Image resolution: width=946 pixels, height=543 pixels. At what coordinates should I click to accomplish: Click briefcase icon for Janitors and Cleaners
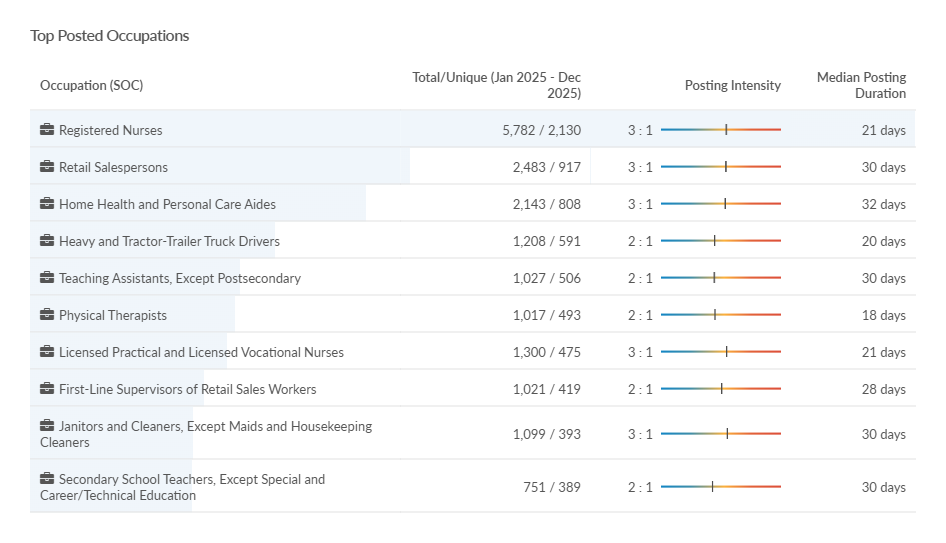[x=47, y=426]
